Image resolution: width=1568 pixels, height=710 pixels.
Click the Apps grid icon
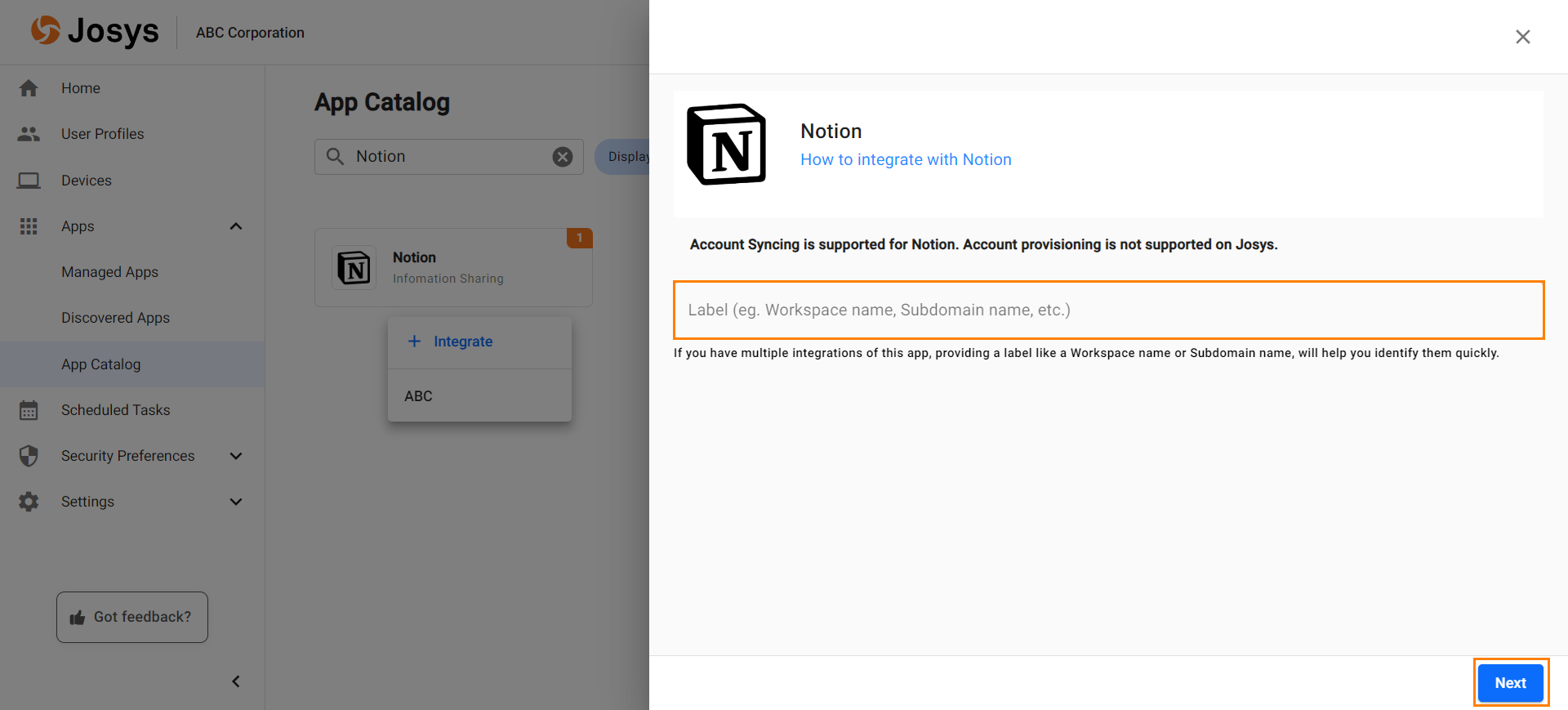click(29, 226)
